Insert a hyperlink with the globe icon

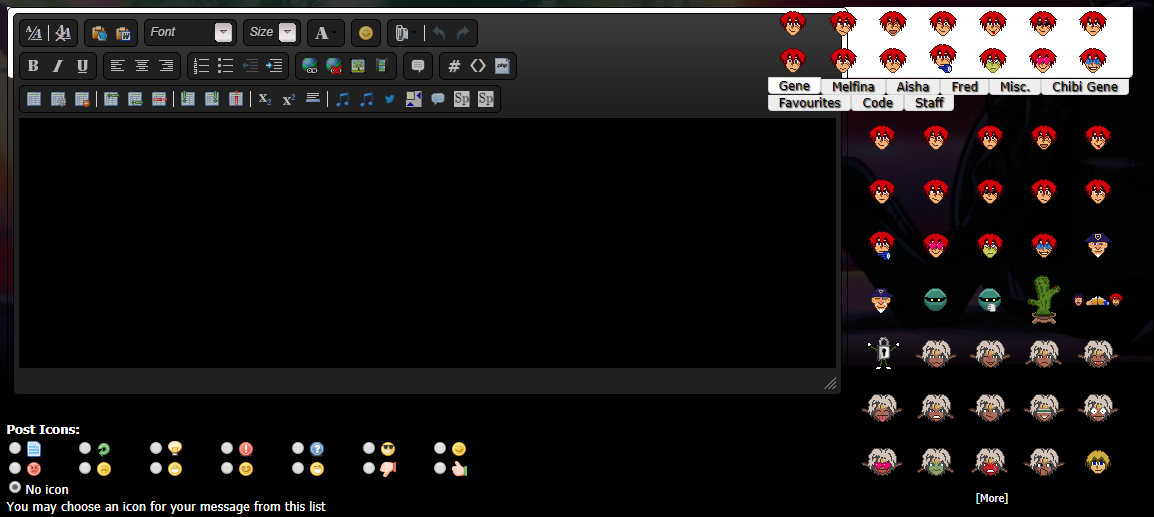click(309, 66)
